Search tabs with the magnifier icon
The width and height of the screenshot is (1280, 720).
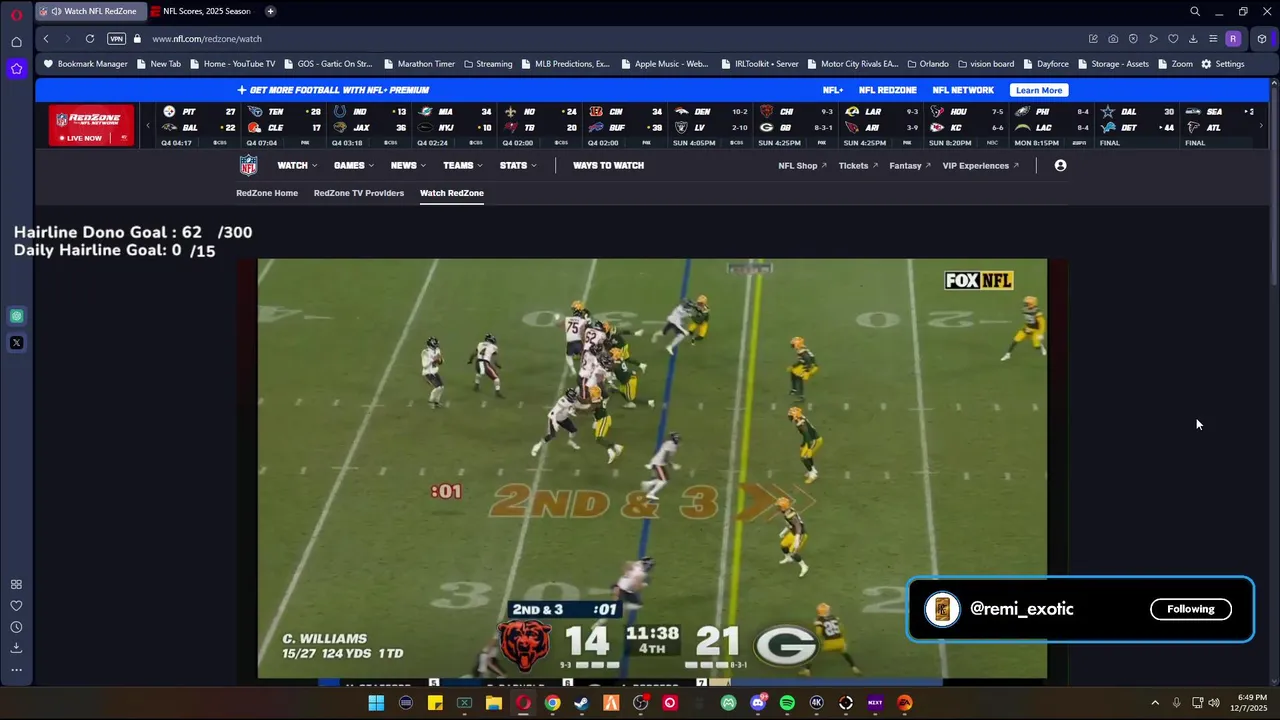click(1195, 11)
